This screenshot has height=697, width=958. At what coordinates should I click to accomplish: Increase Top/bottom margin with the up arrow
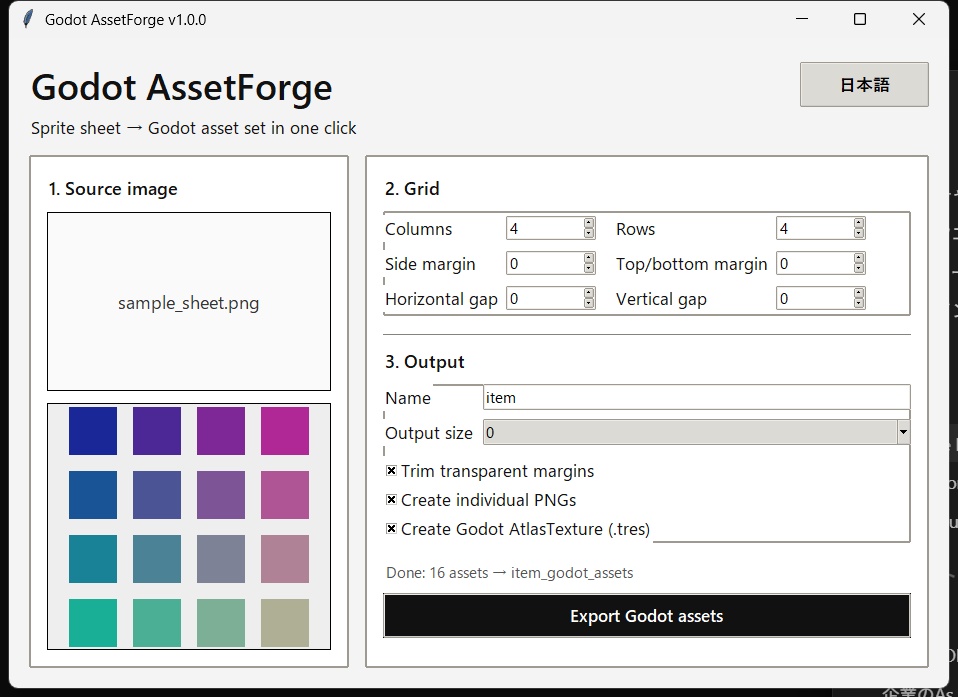(859, 258)
